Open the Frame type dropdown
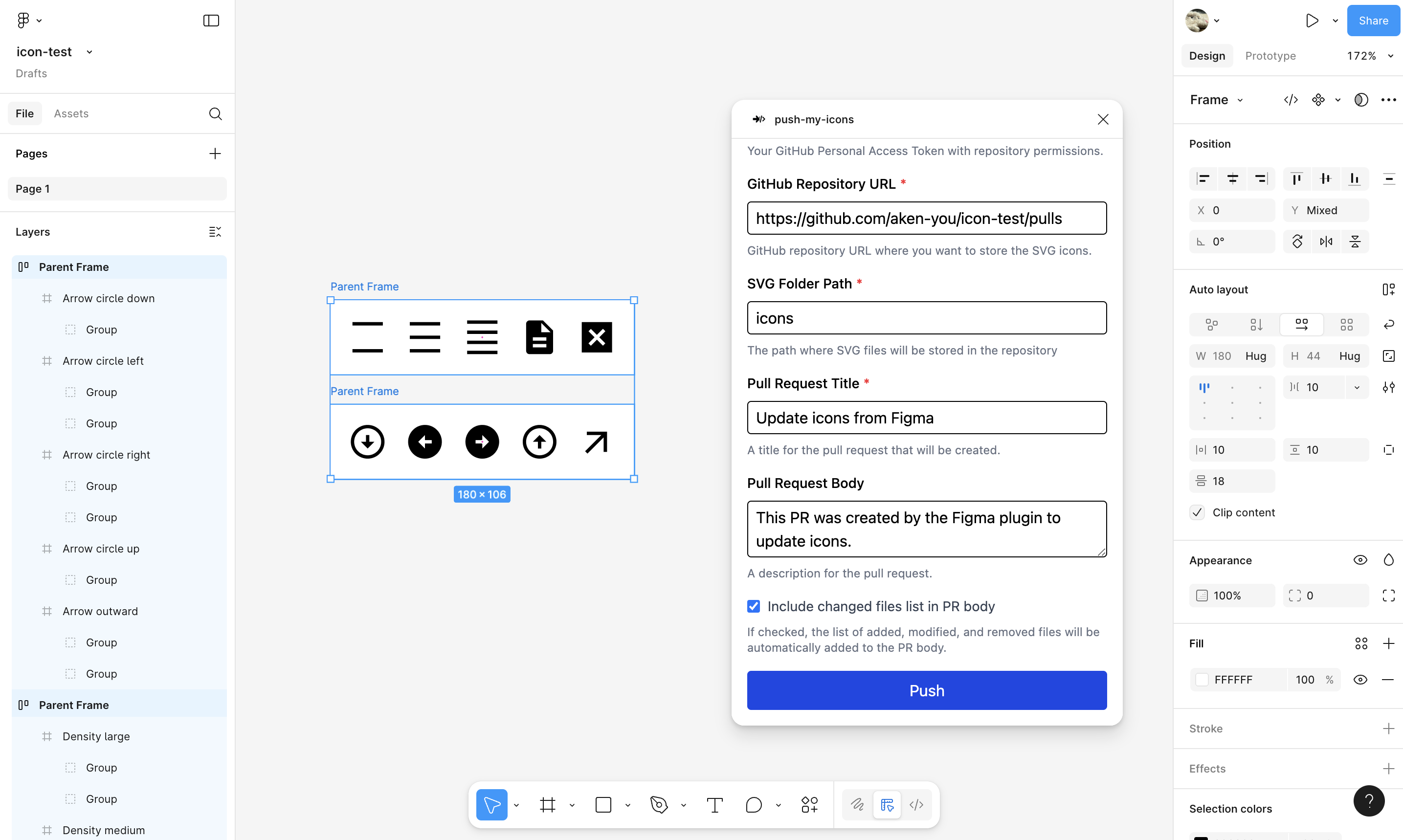Screen dimensions: 1403x840 [x=1240, y=100]
